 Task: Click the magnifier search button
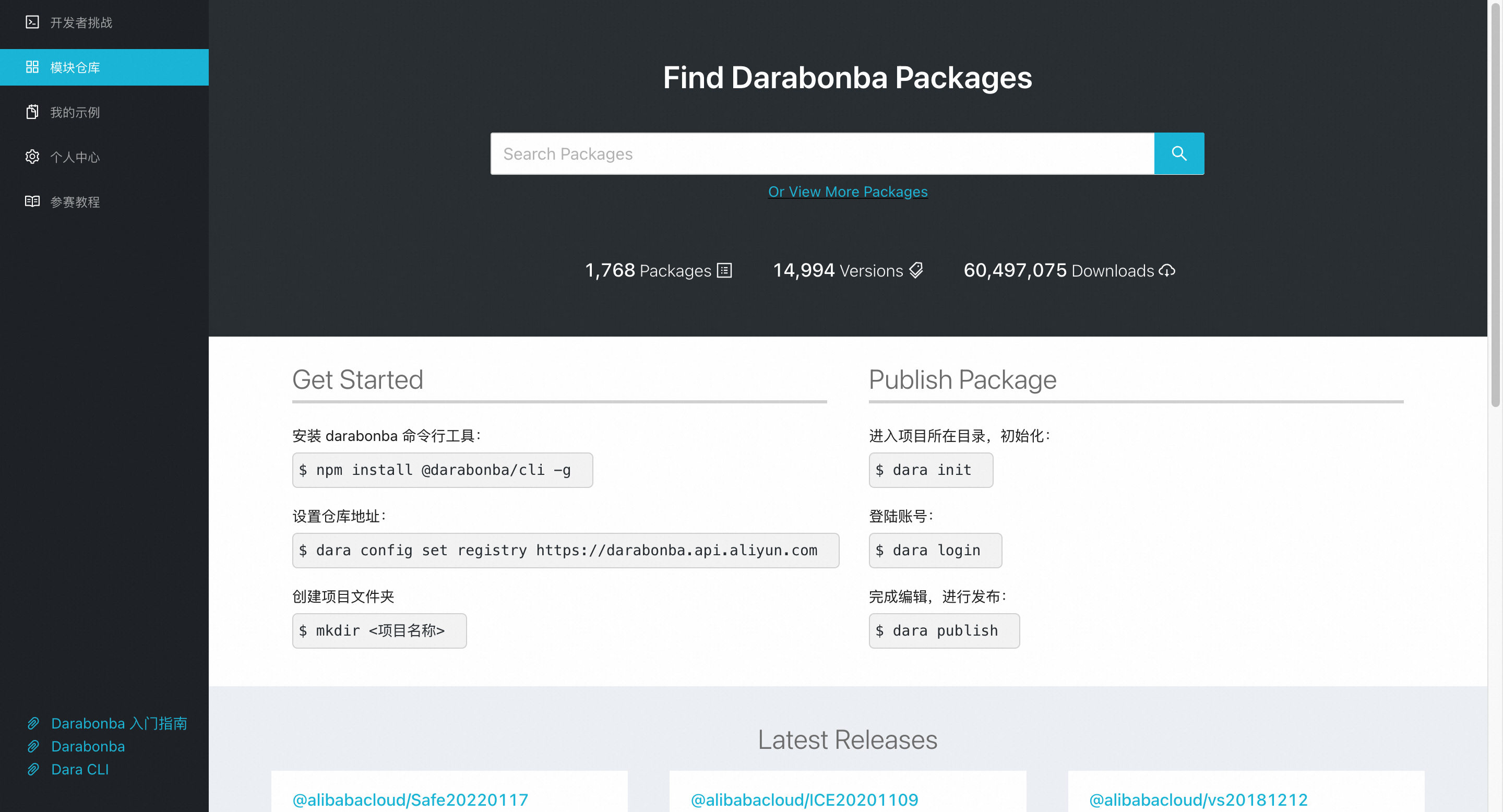(1178, 153)
